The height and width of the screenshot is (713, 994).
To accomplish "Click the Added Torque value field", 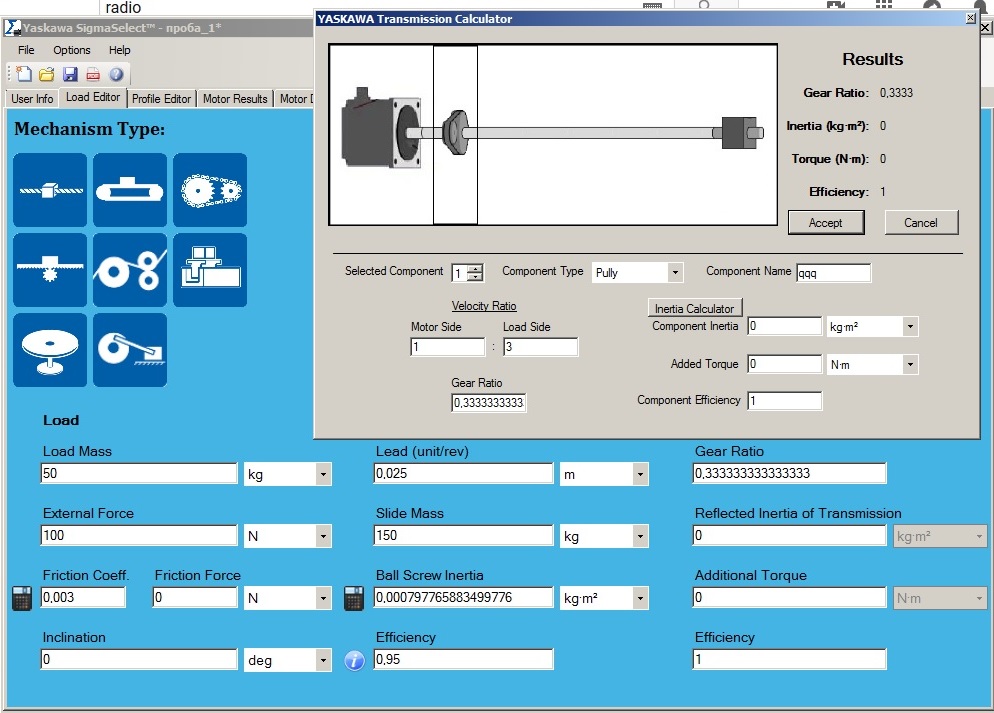I will click(x=785, y=364).
